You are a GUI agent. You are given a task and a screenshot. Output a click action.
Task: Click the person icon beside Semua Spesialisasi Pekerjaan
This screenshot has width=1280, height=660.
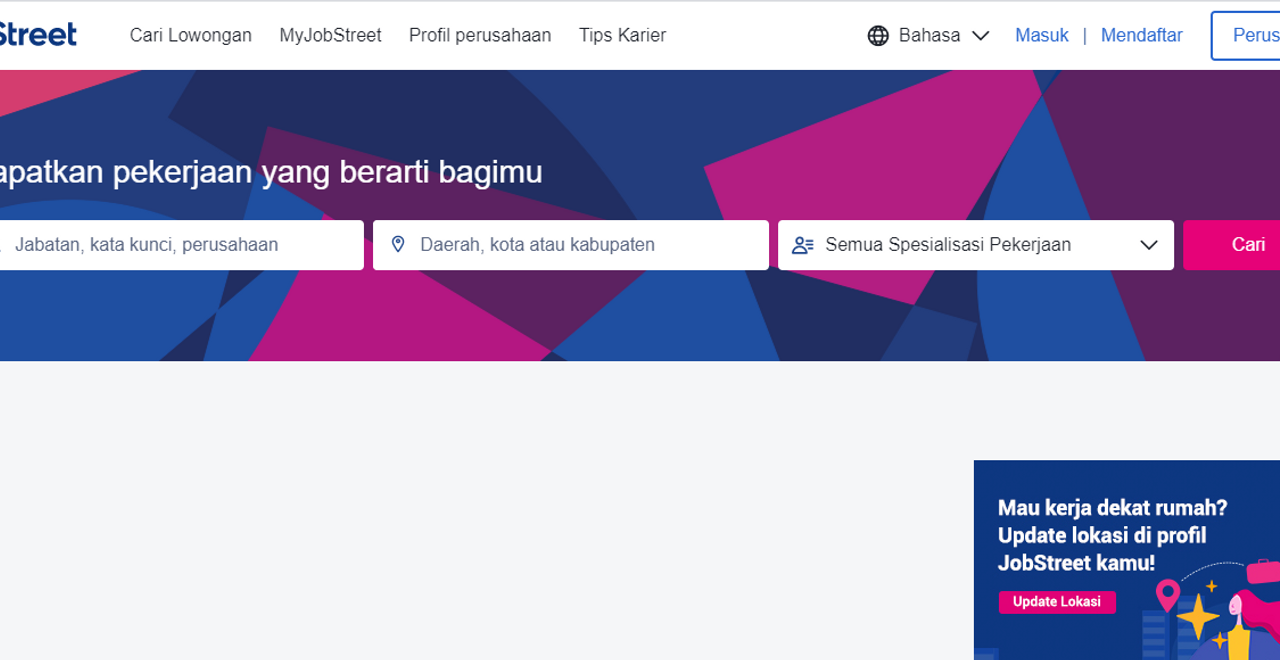(x=803, y=244)
